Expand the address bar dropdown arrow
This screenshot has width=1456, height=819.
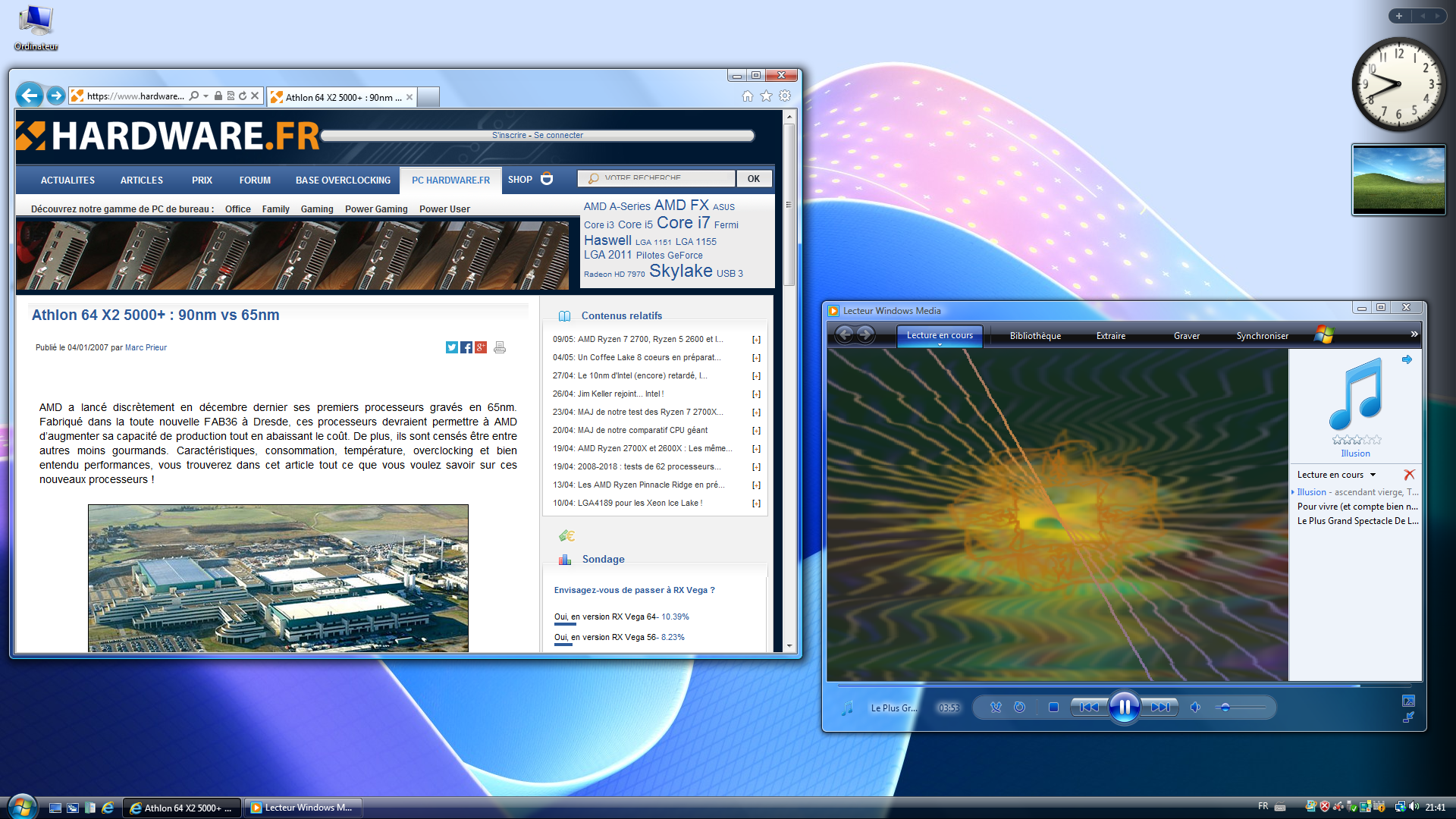point(206,96)
